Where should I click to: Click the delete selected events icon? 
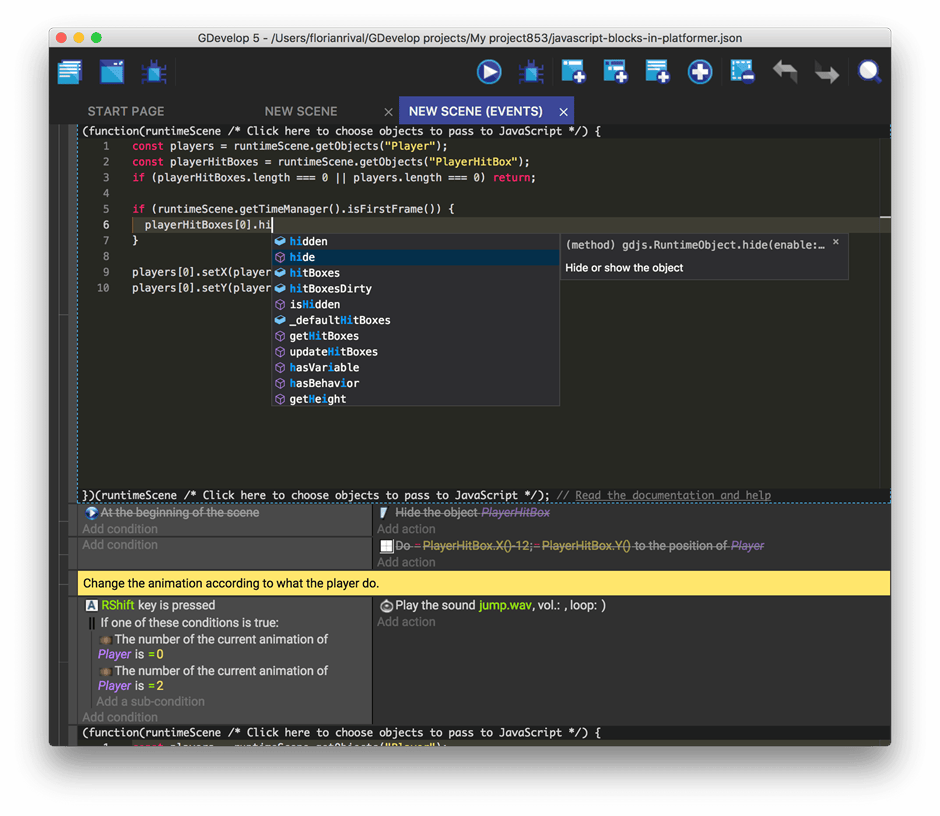[x=741, y=72]
